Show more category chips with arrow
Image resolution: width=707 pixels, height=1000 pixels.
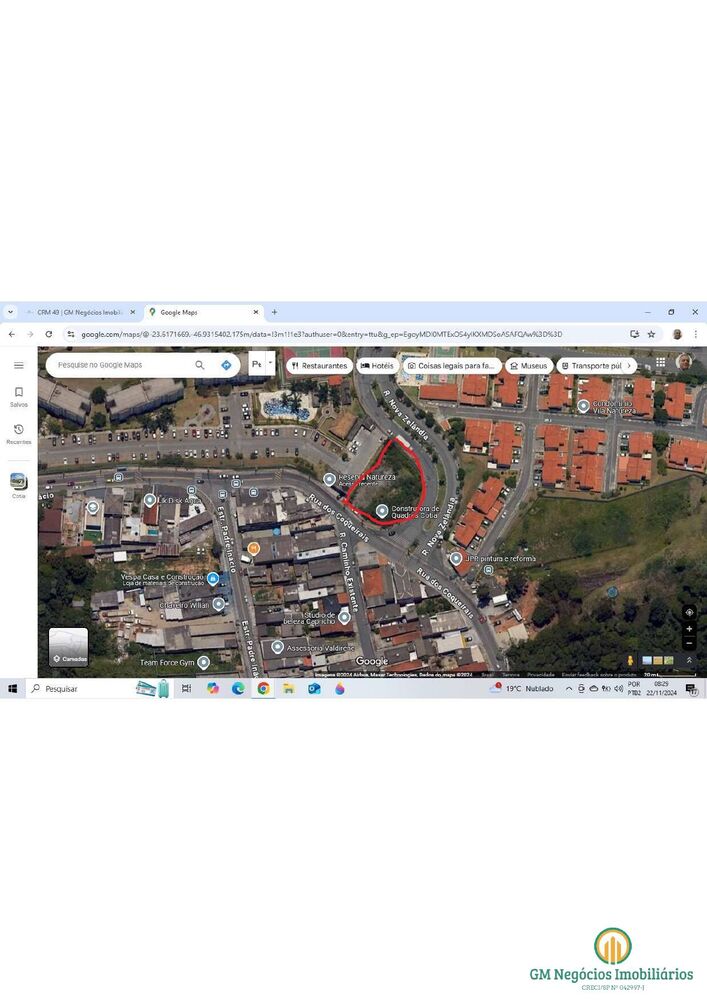(x=629, y=365)
